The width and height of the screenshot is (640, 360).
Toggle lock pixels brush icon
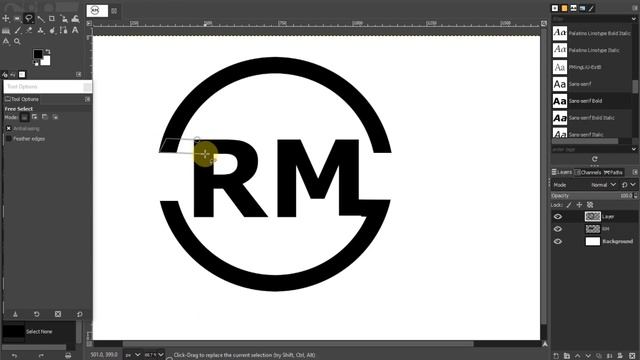tap(569, 205)
